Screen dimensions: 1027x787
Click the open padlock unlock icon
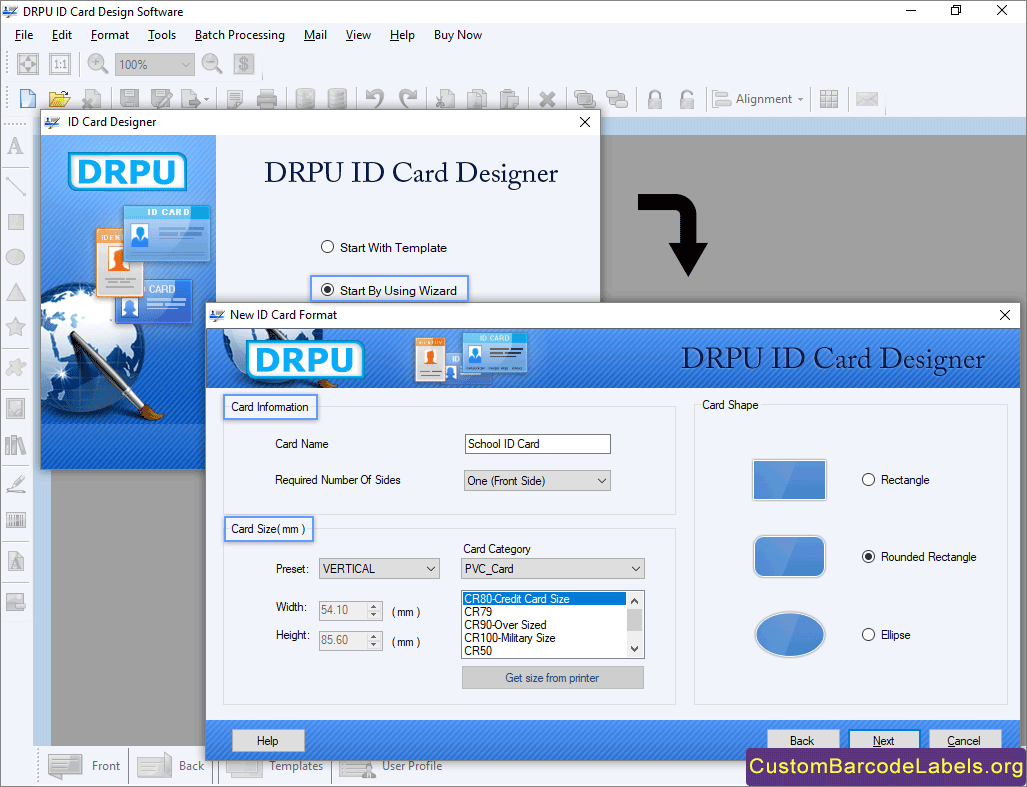[686, 99]
